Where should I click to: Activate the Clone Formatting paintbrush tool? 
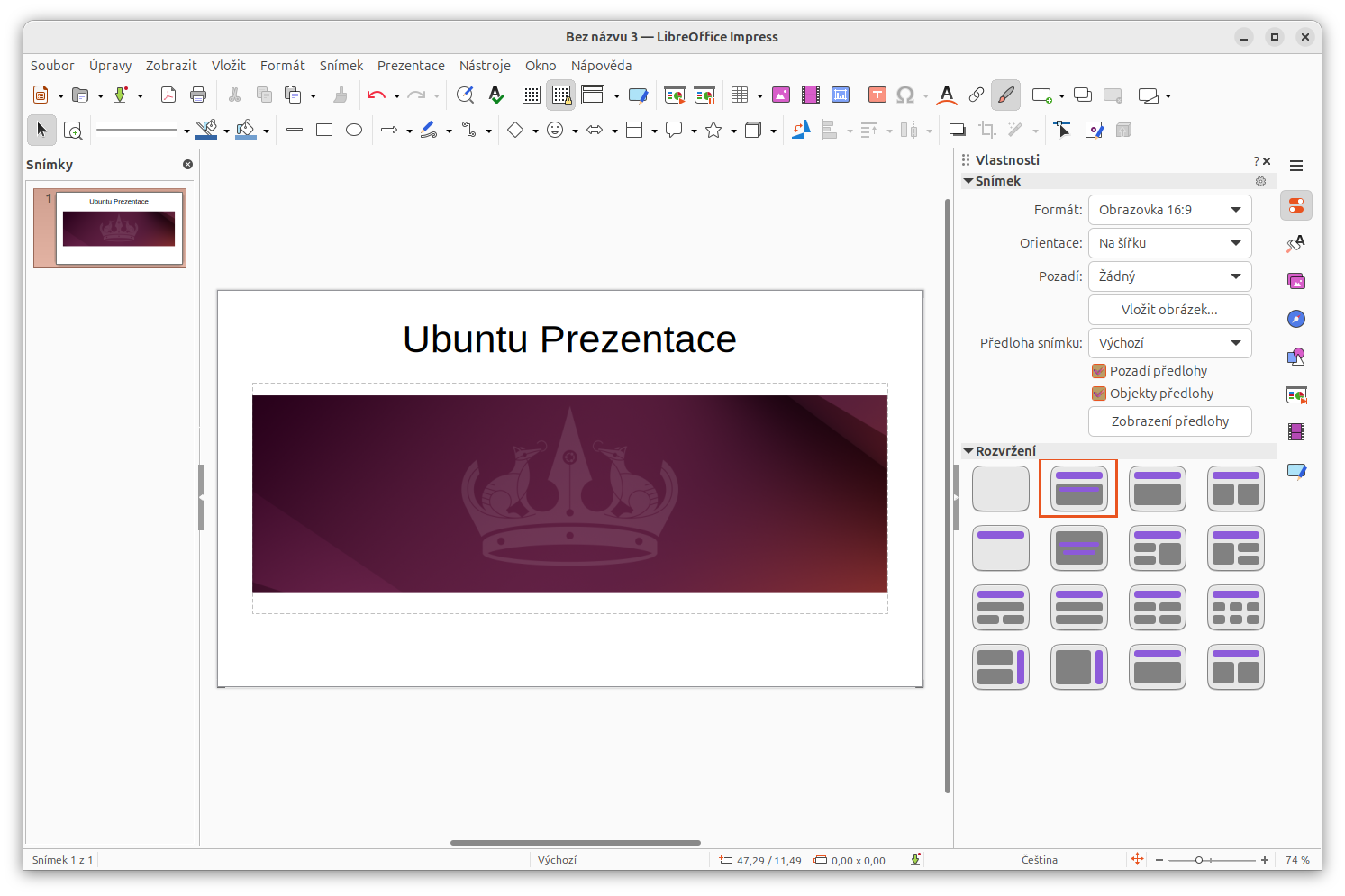point(1005,95)
